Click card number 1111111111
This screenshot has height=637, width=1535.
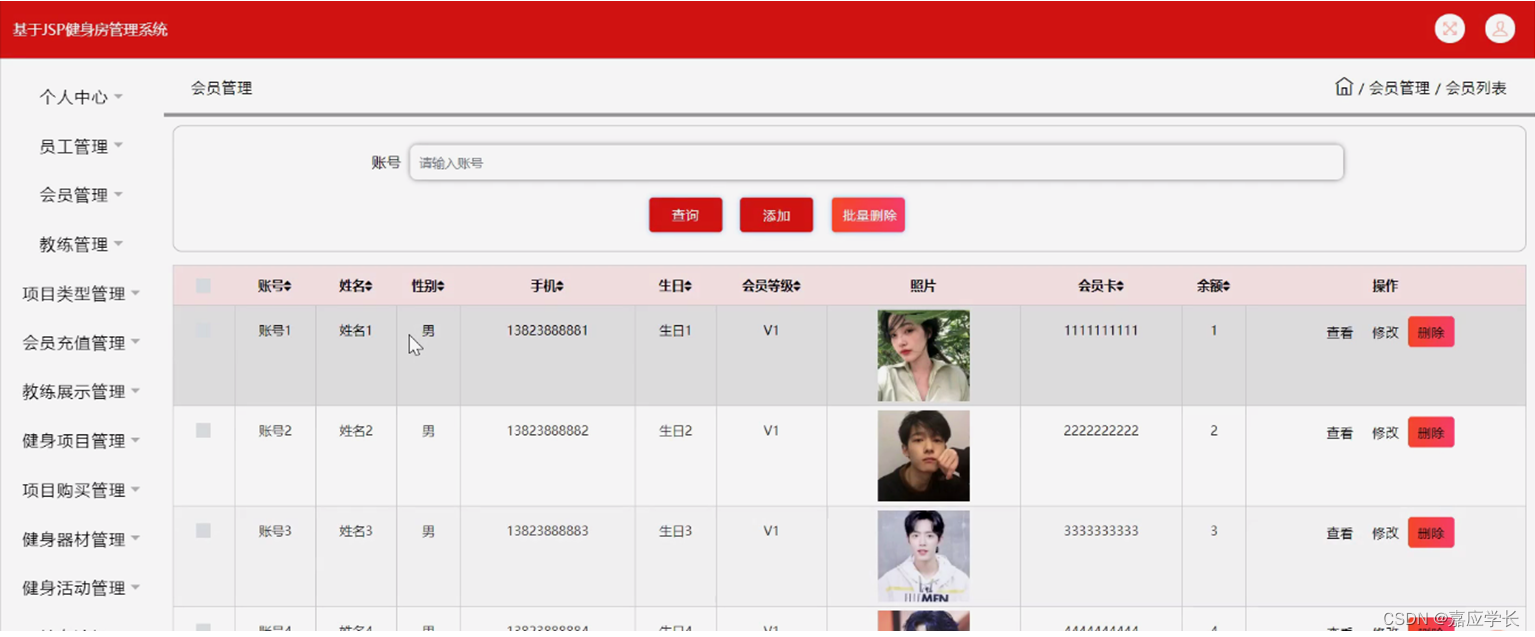click(x=1101, y=330)
